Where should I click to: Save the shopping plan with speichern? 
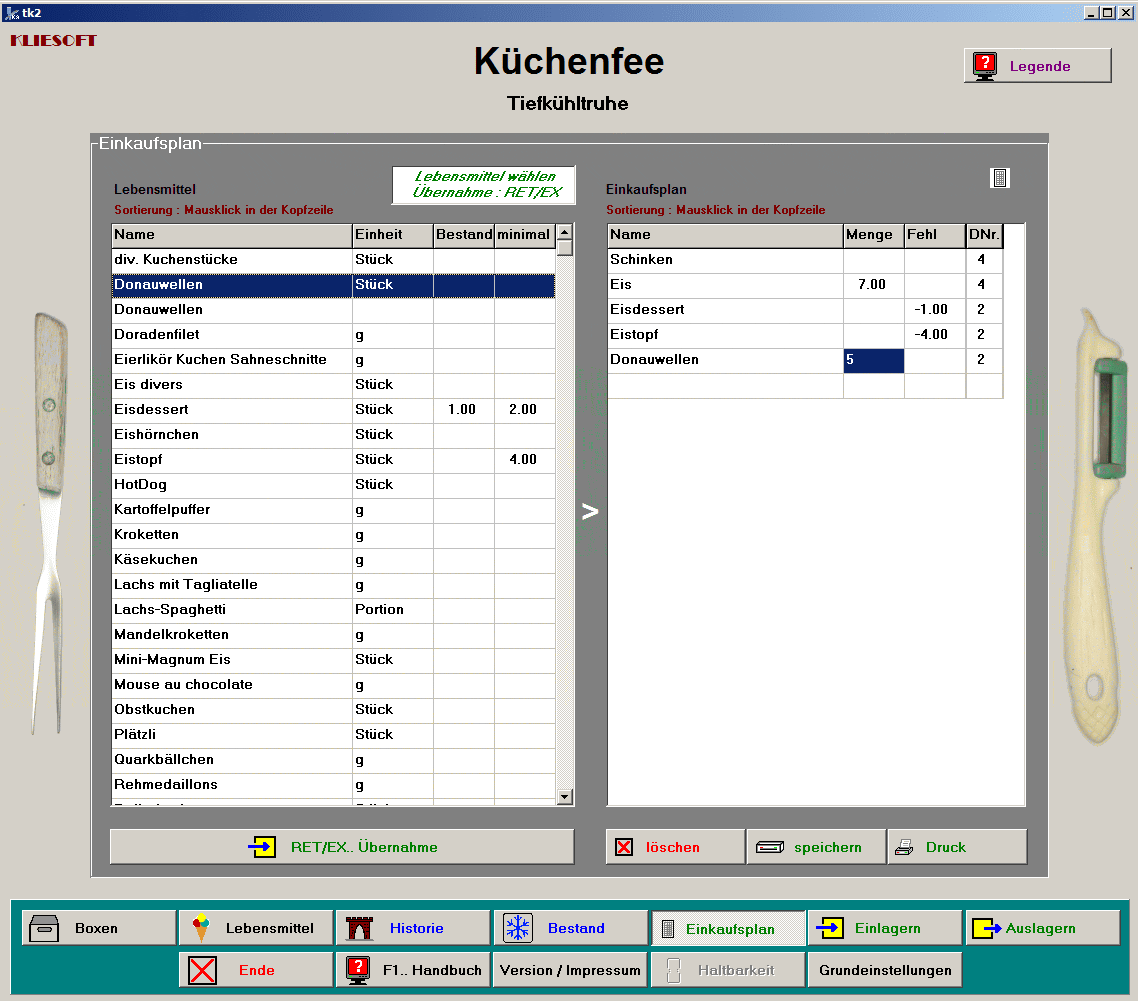[816, 847]
